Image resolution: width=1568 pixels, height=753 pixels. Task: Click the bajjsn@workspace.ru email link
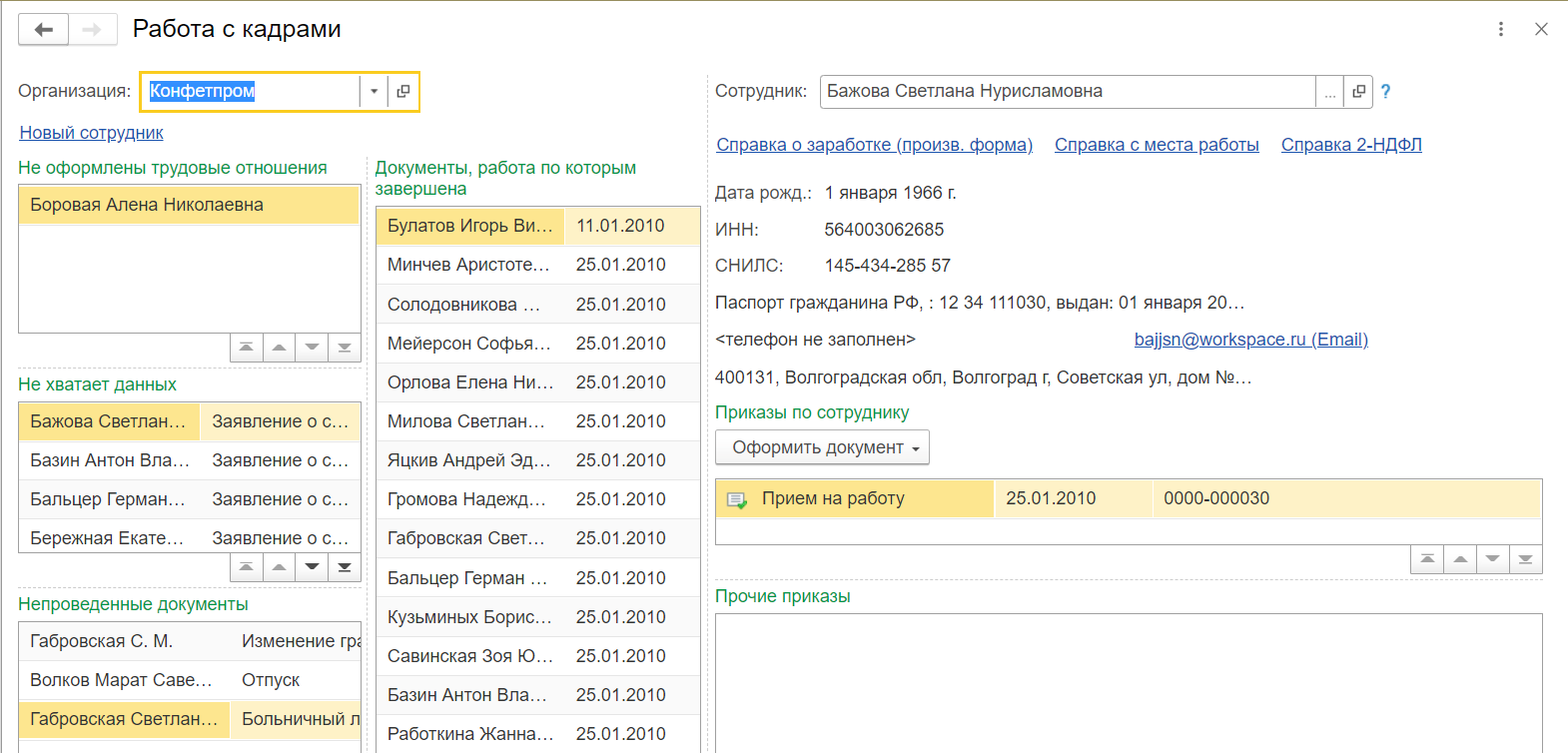[x=1250, y=340]
